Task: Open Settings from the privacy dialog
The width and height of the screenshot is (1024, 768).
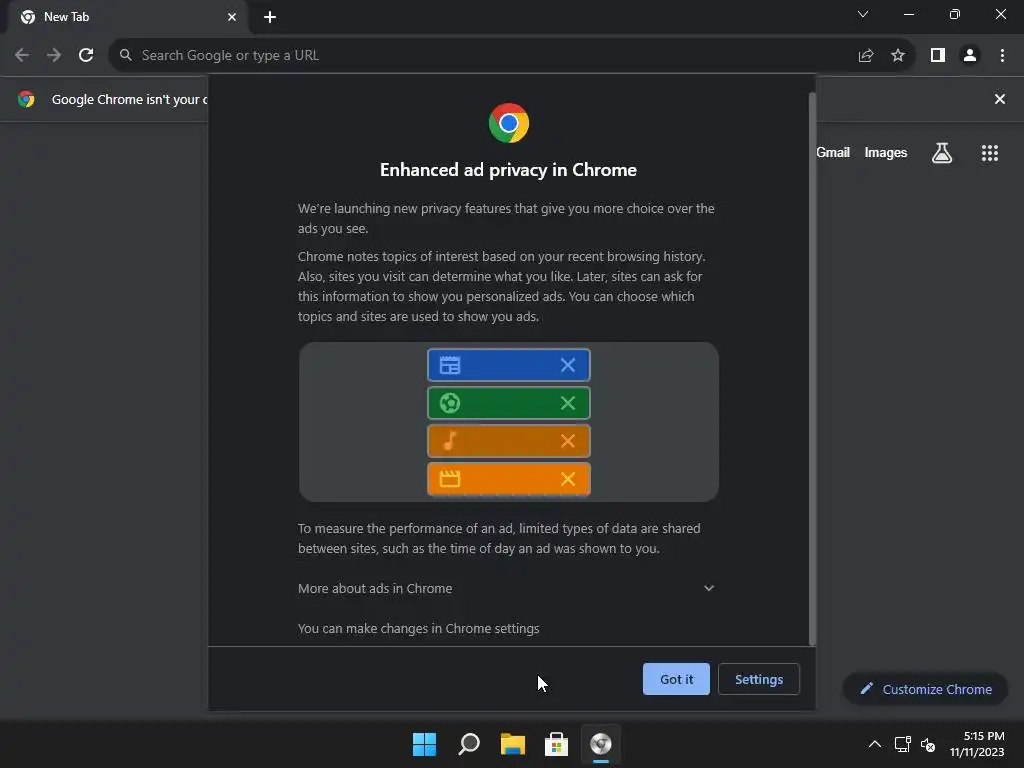Action: tap(759, 679)
